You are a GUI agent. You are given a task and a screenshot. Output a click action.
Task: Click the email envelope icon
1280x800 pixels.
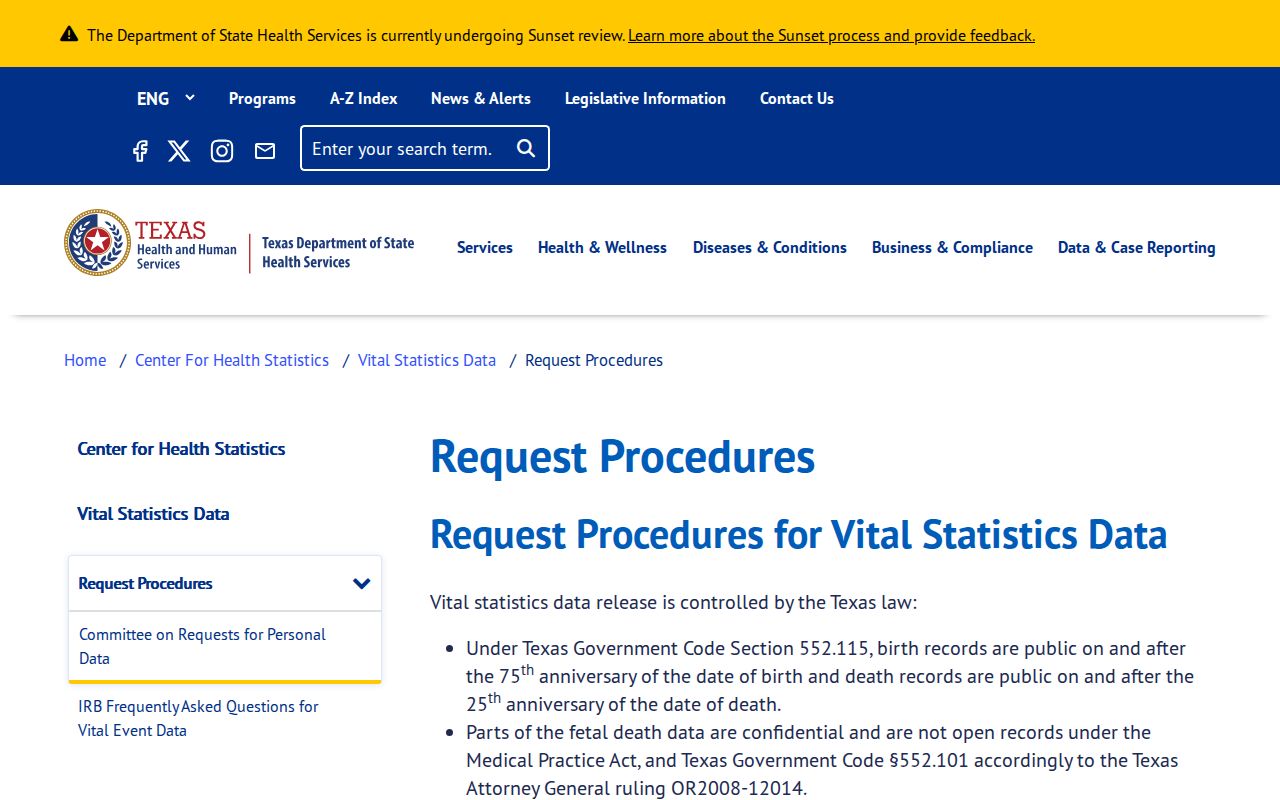coord(265,151)
